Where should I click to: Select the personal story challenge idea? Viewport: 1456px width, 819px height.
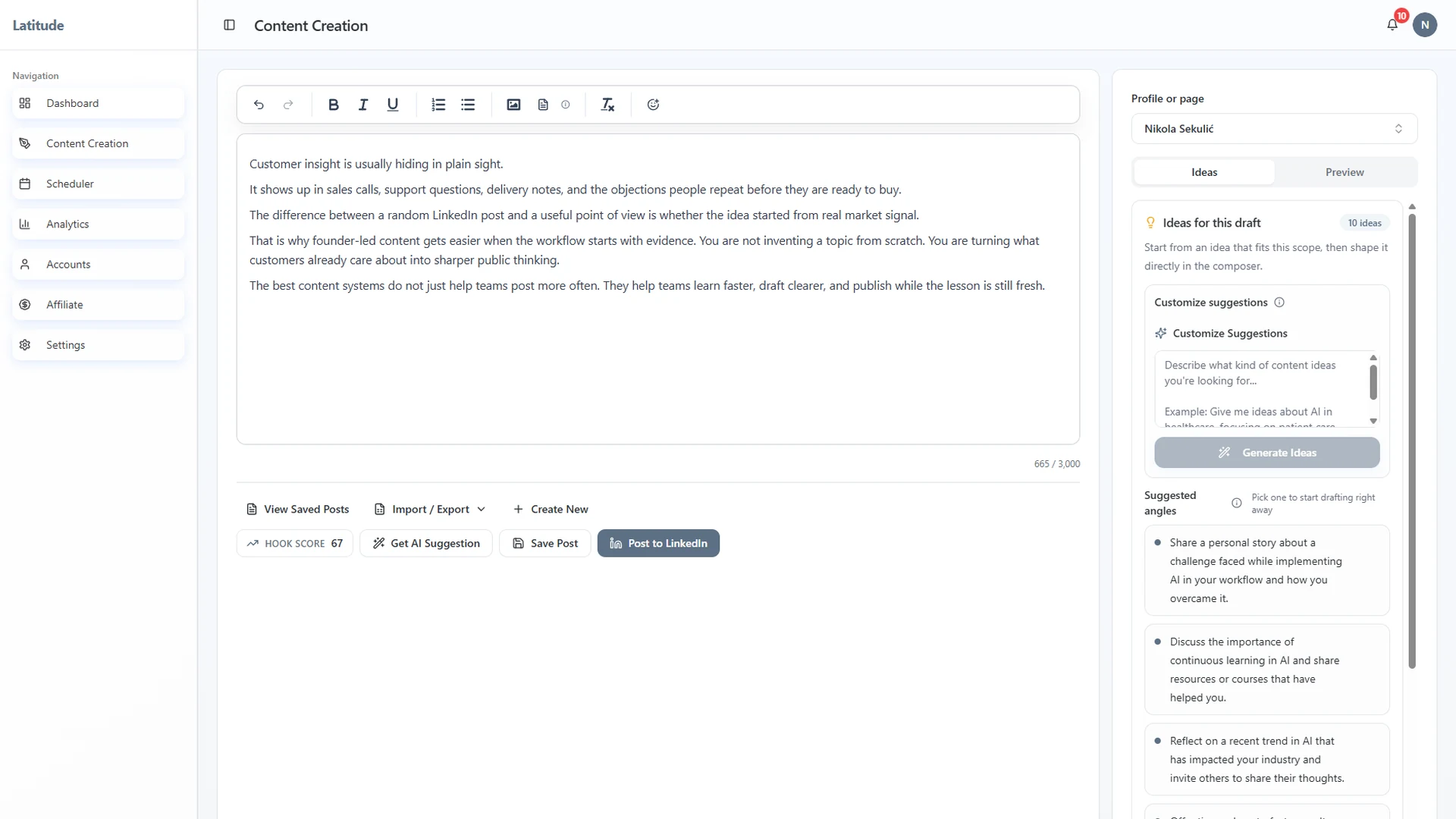coord(1266,570)
